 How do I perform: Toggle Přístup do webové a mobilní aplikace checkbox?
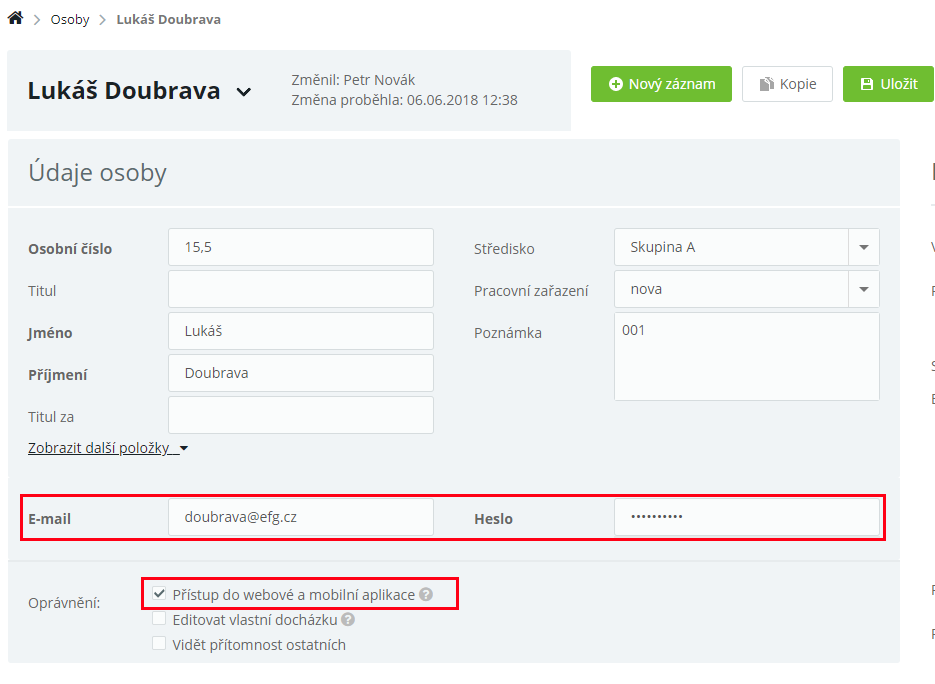coord(159,594)
